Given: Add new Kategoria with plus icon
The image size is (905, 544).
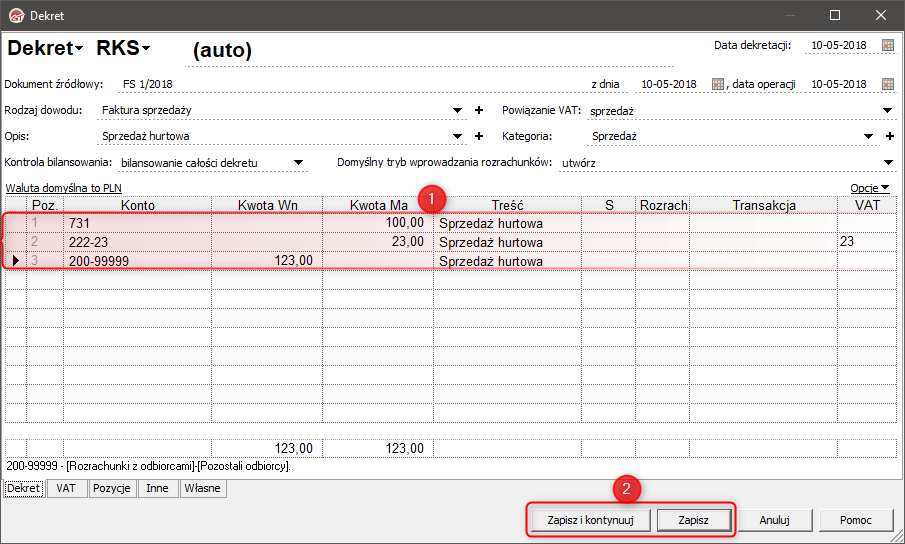Looking at the screenshot, I should [889, 136].
